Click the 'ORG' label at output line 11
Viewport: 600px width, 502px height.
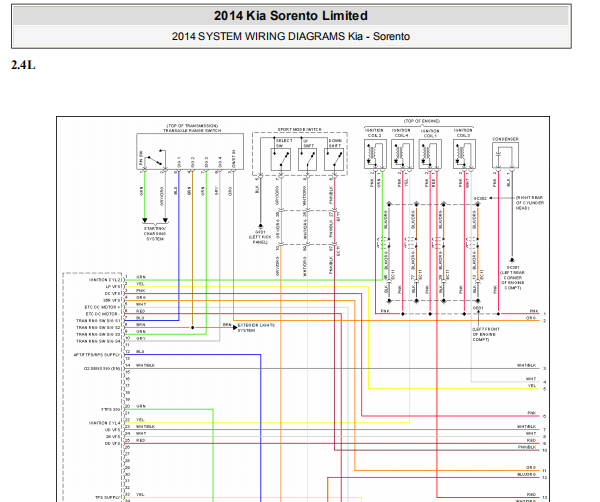click(531, 468)
